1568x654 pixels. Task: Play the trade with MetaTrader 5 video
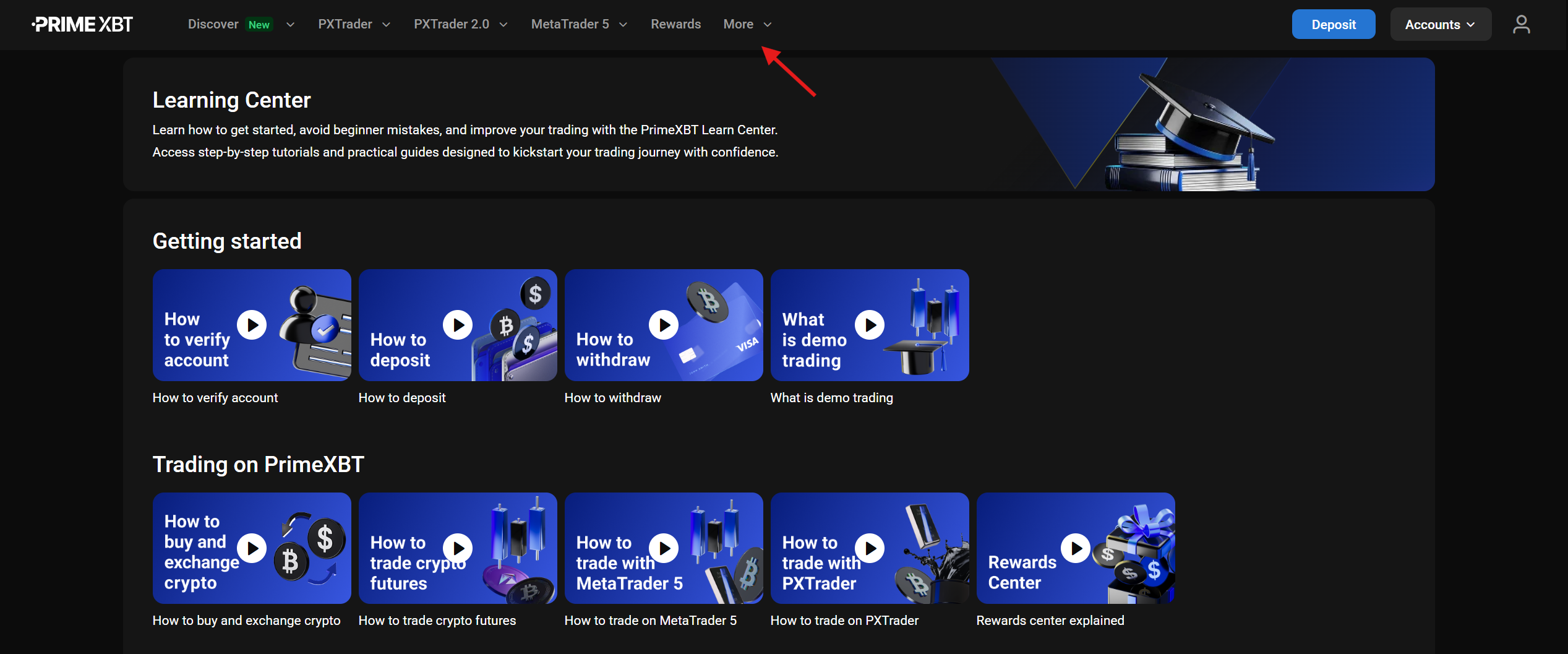[x=664, y=548]
